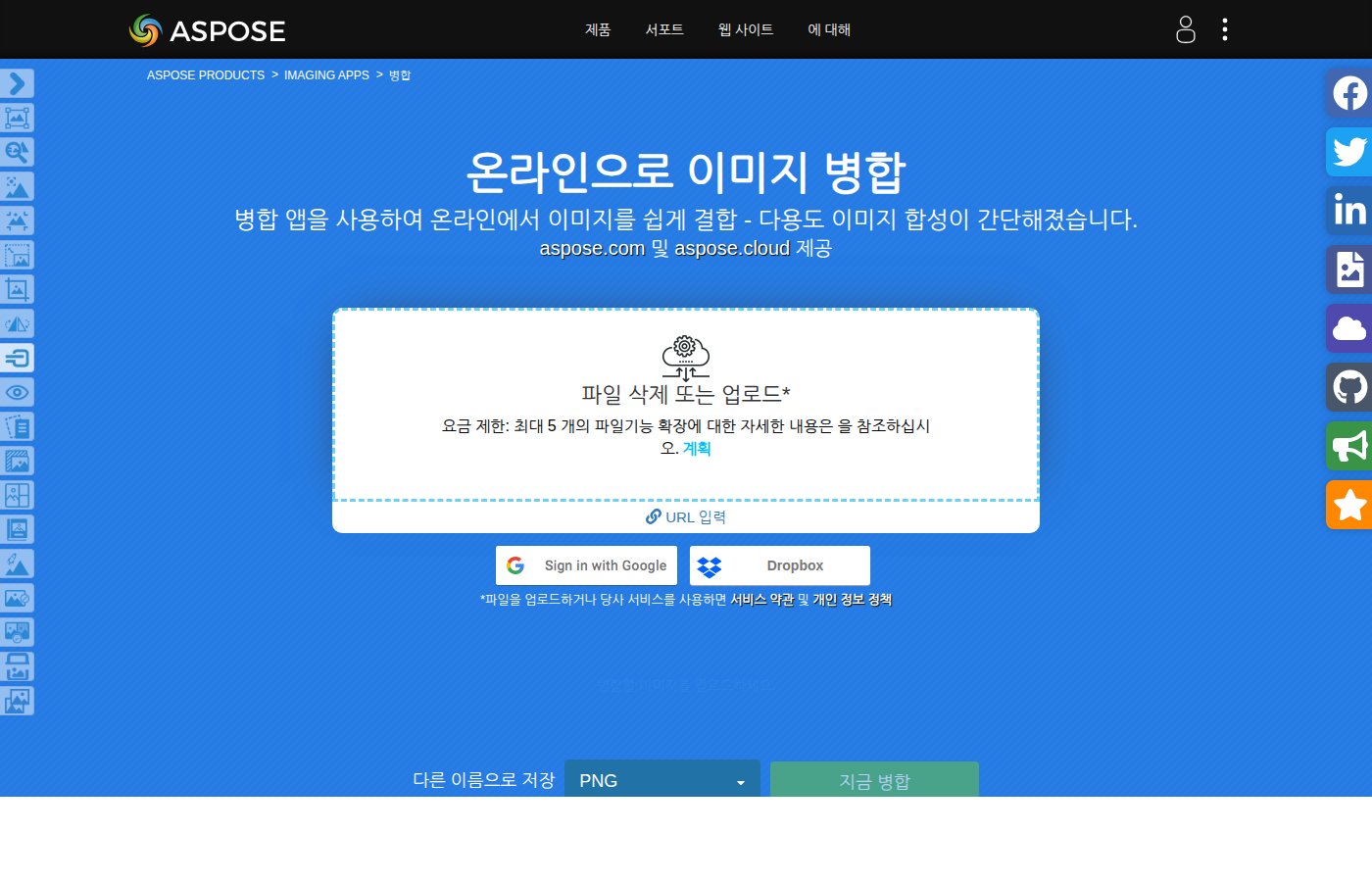1372x882 pixels.
Task: Click the star rating icon on the right rail
Action: pyautogui.click(x=1348, y=505)
